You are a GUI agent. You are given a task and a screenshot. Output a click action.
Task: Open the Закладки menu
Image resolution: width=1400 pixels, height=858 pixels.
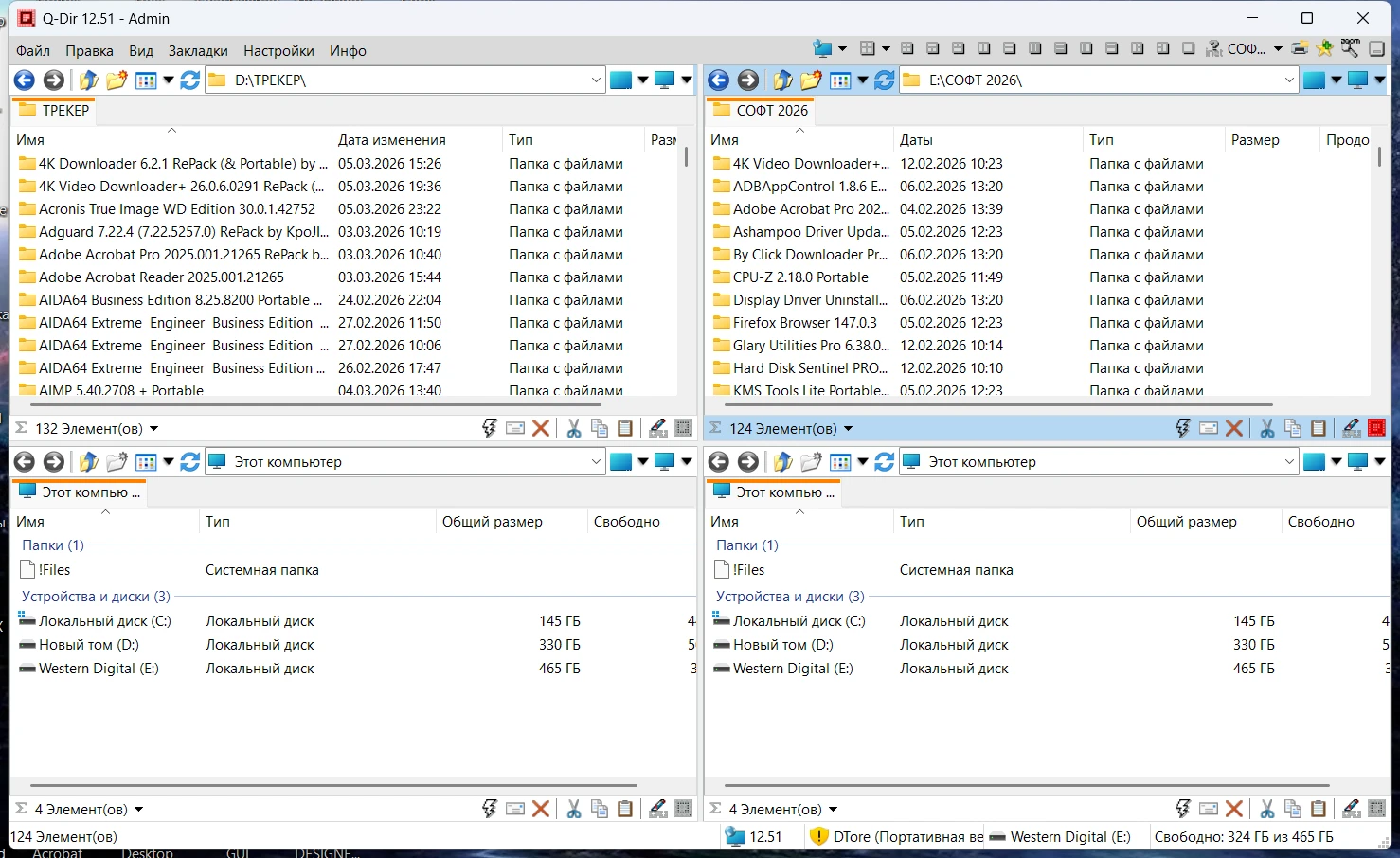click(198, 51)
